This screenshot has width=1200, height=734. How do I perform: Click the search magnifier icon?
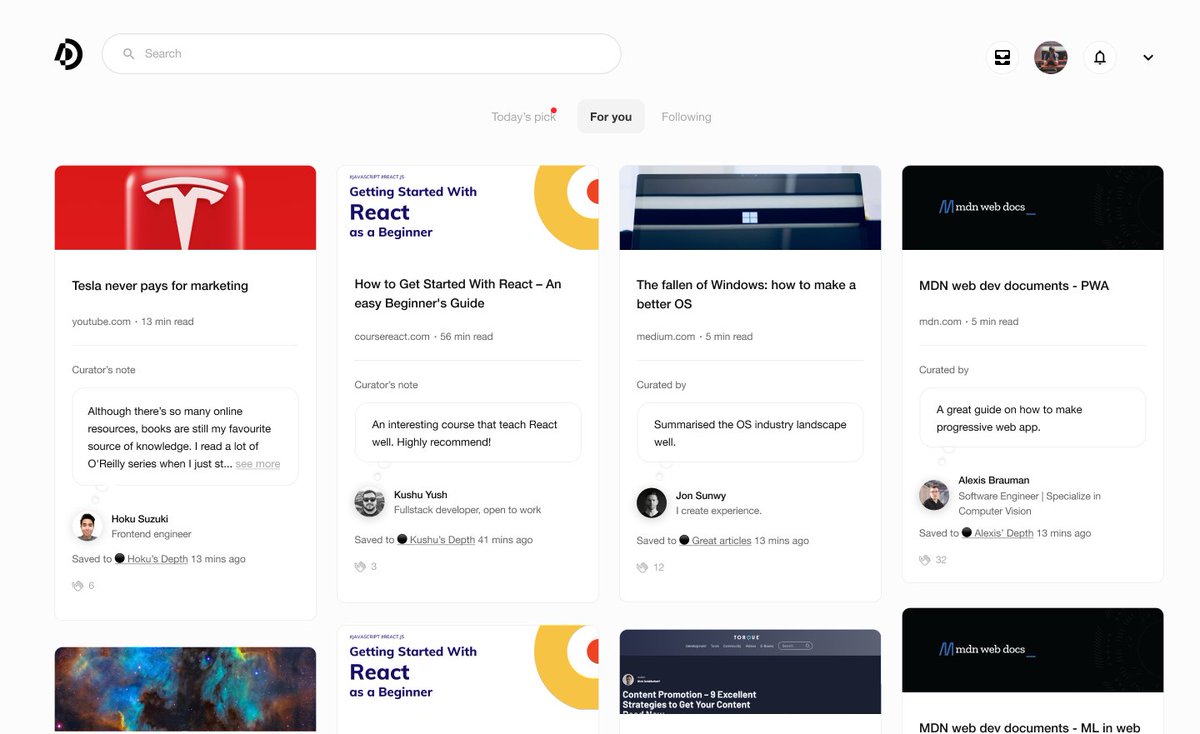coord(129,54)
